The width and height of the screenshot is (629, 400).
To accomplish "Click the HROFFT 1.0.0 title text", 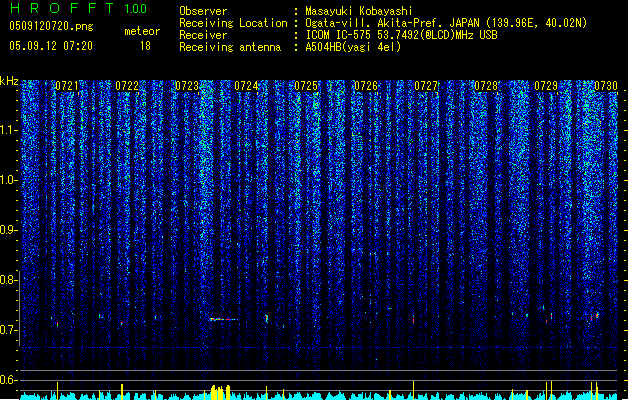I will [x=79, y=8].
